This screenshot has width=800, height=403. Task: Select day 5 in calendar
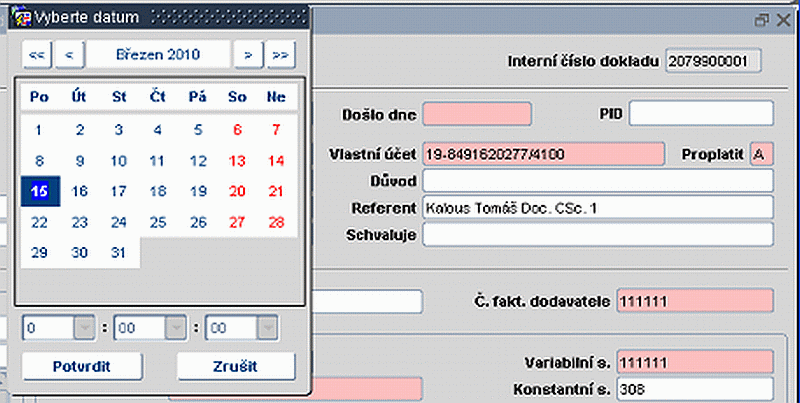point(198,130)
